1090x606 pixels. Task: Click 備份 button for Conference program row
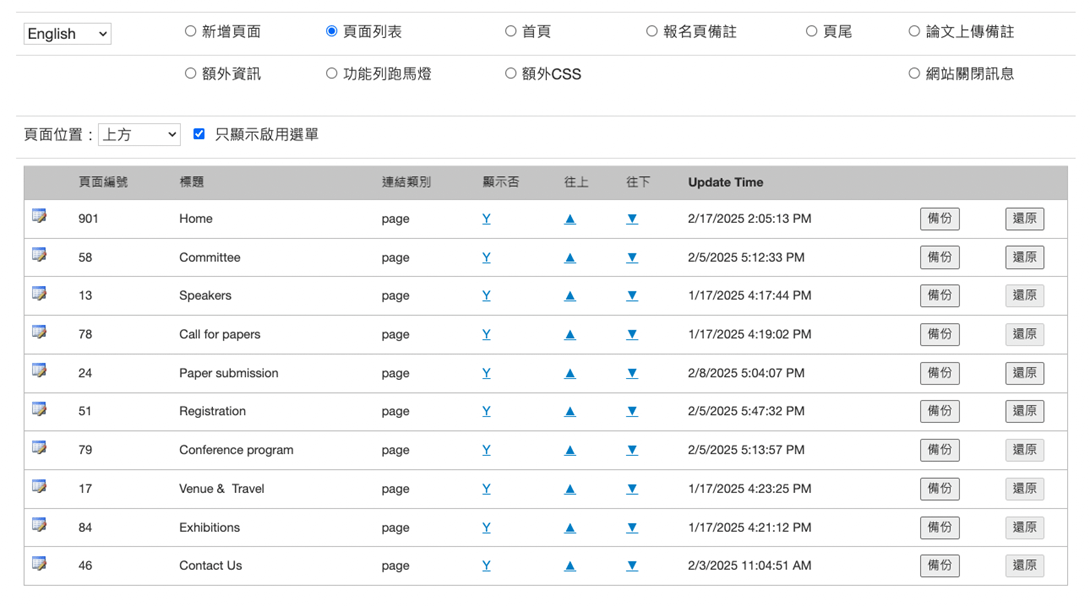[940, 450]
